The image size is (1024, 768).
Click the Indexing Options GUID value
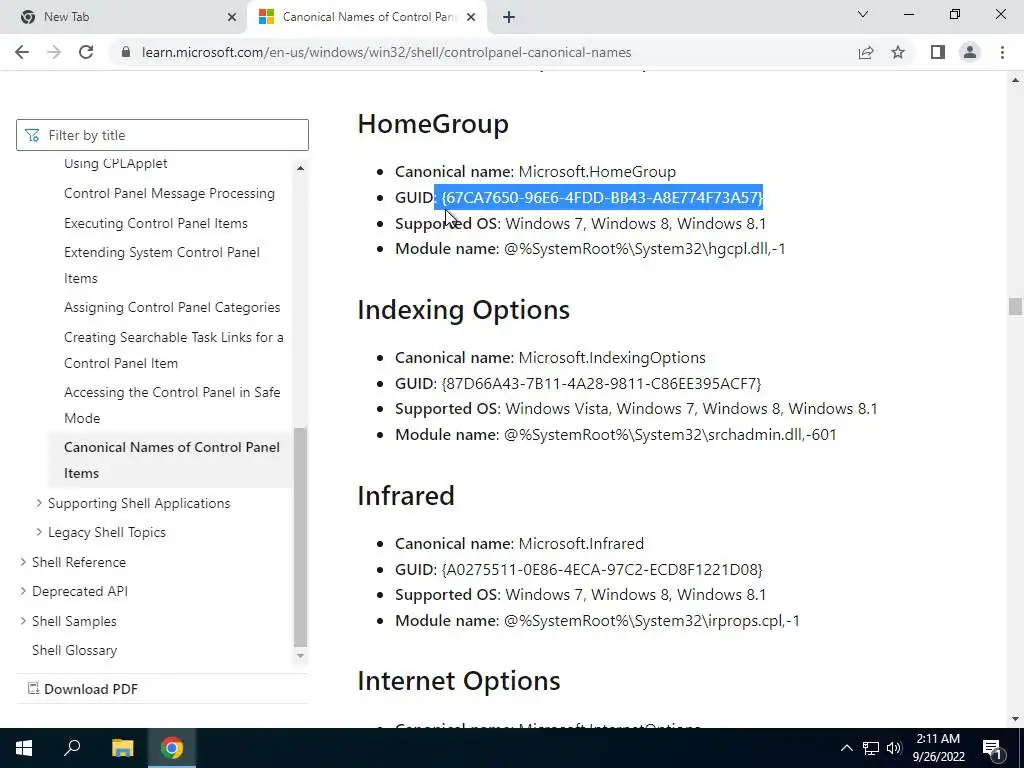(601, 383)
